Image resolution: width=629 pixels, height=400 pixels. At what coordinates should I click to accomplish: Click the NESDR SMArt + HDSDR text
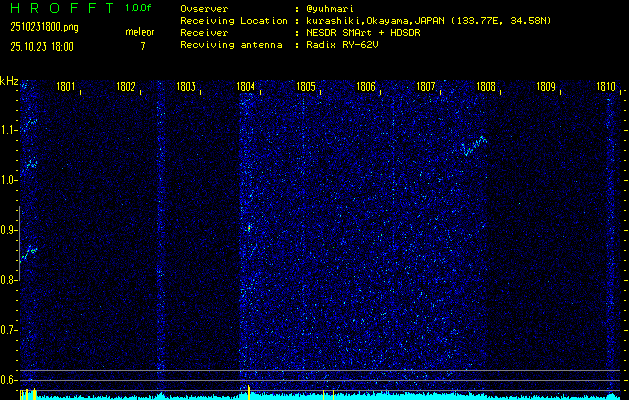(x=363, y=33)
